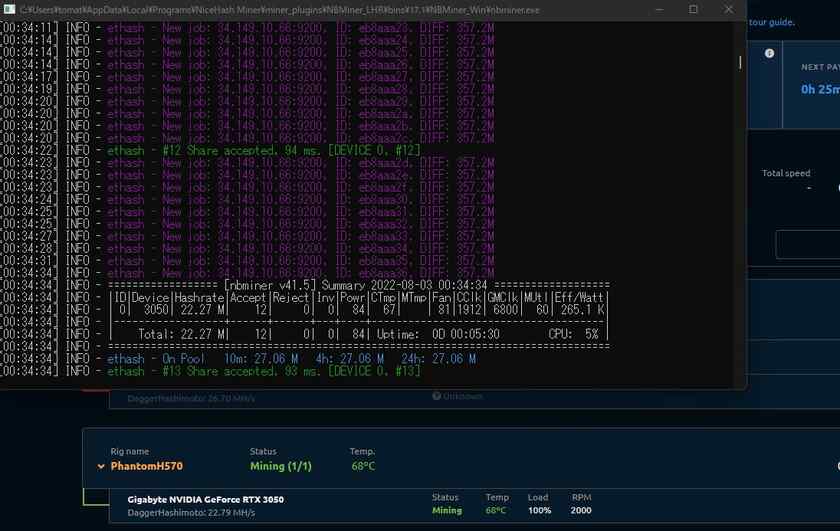
Task: Click the nbminer console window title bar icon
Action: [9, 9]
